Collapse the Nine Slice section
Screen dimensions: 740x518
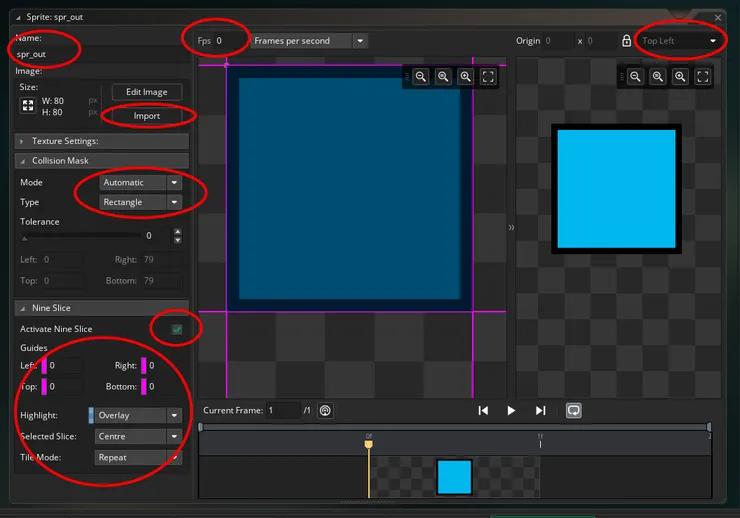(x=102, y=308)
